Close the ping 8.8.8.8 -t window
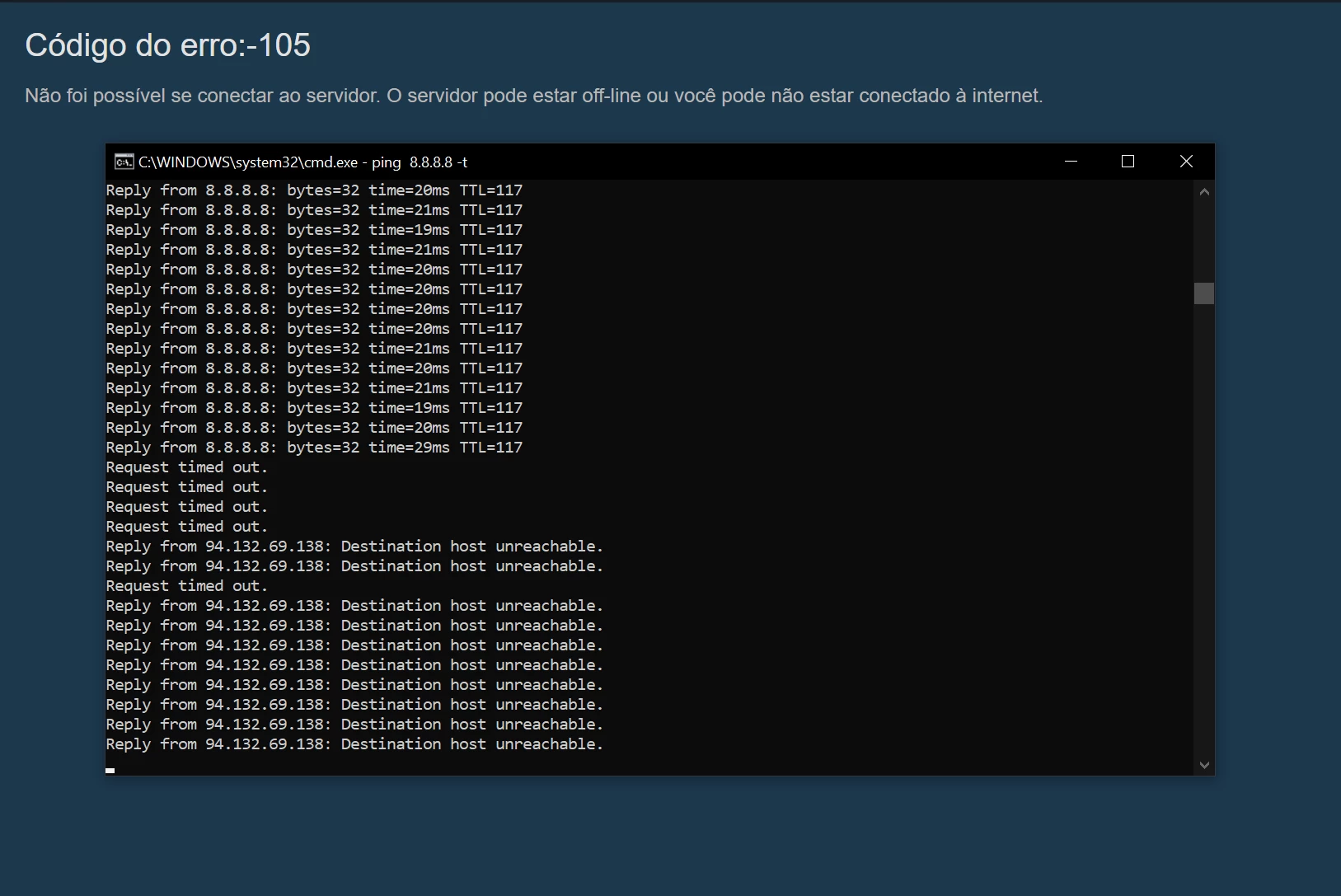This screenshot has width=1341, height=896. click(1186, 162)
